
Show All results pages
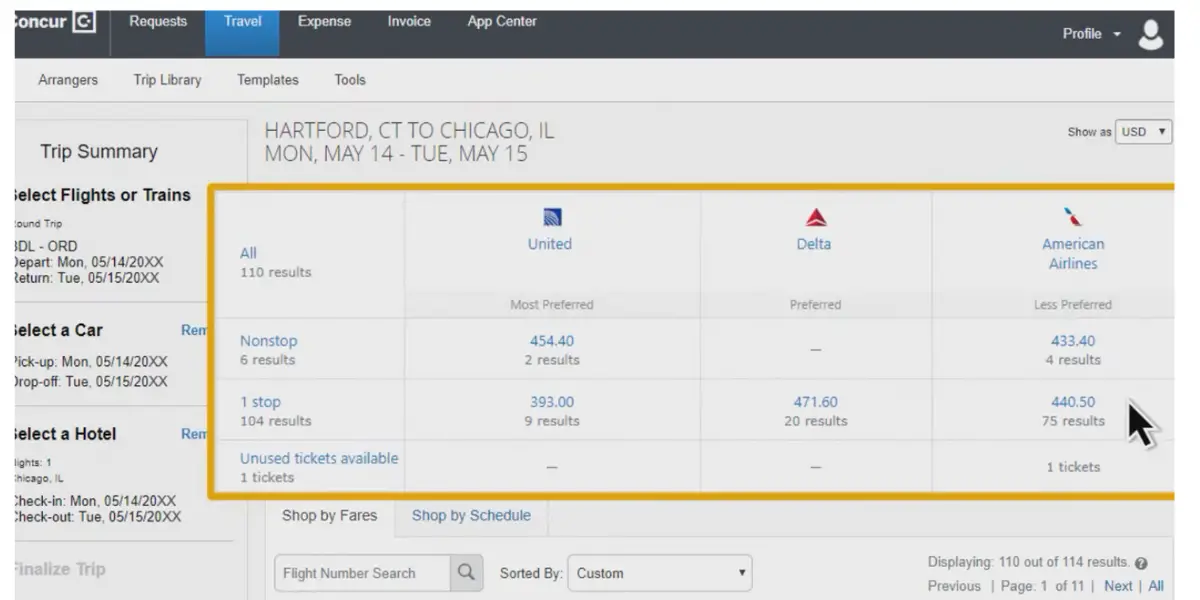point(1156,586)
